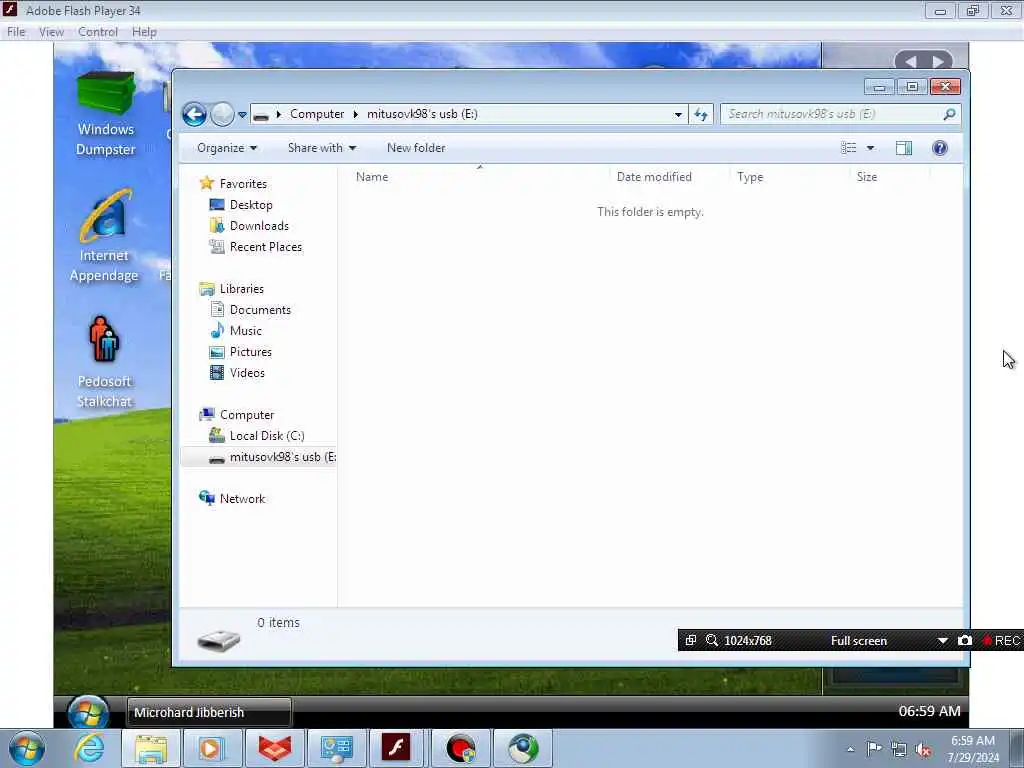Open Windows Start menu in taskbar

[26, 748]
